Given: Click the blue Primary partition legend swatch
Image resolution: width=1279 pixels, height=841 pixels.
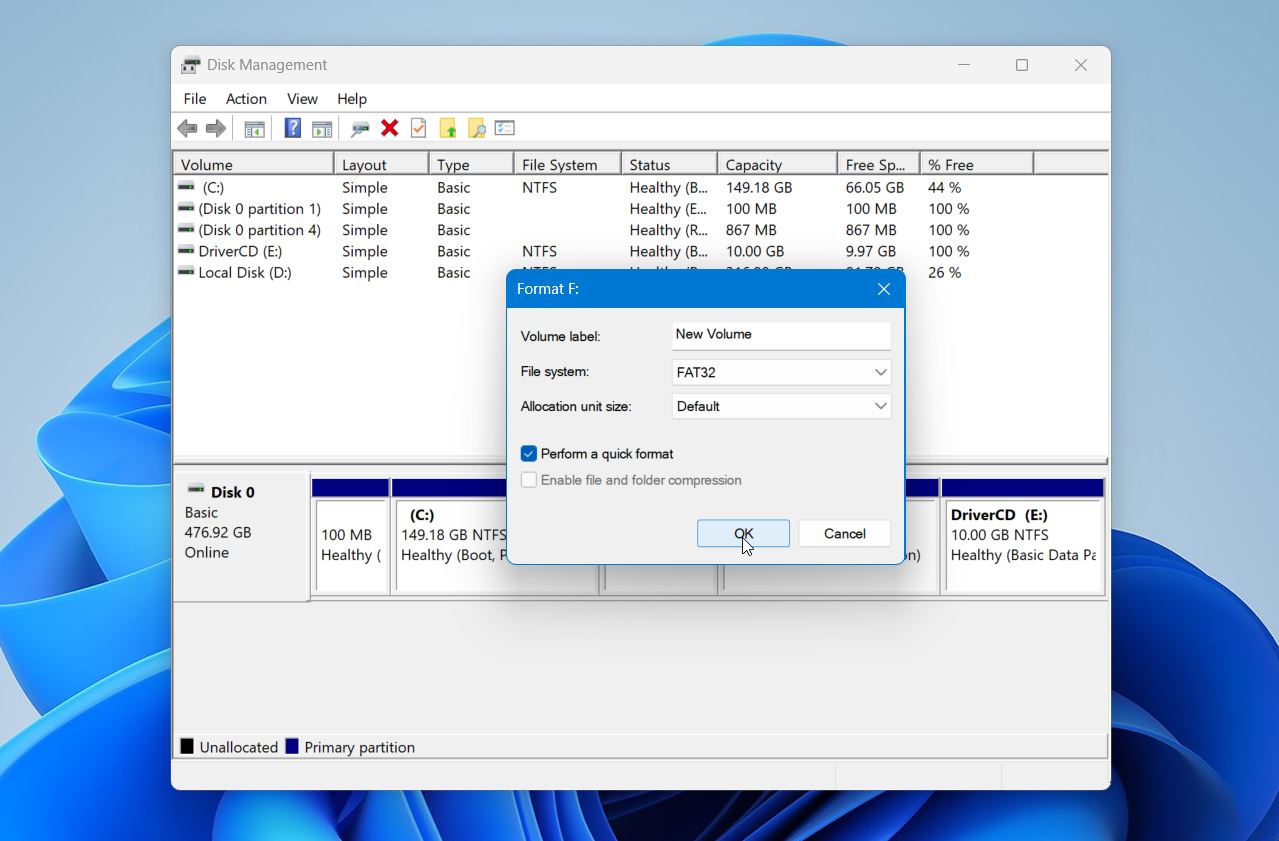Looking at the screenshot, I should (292, 746).
